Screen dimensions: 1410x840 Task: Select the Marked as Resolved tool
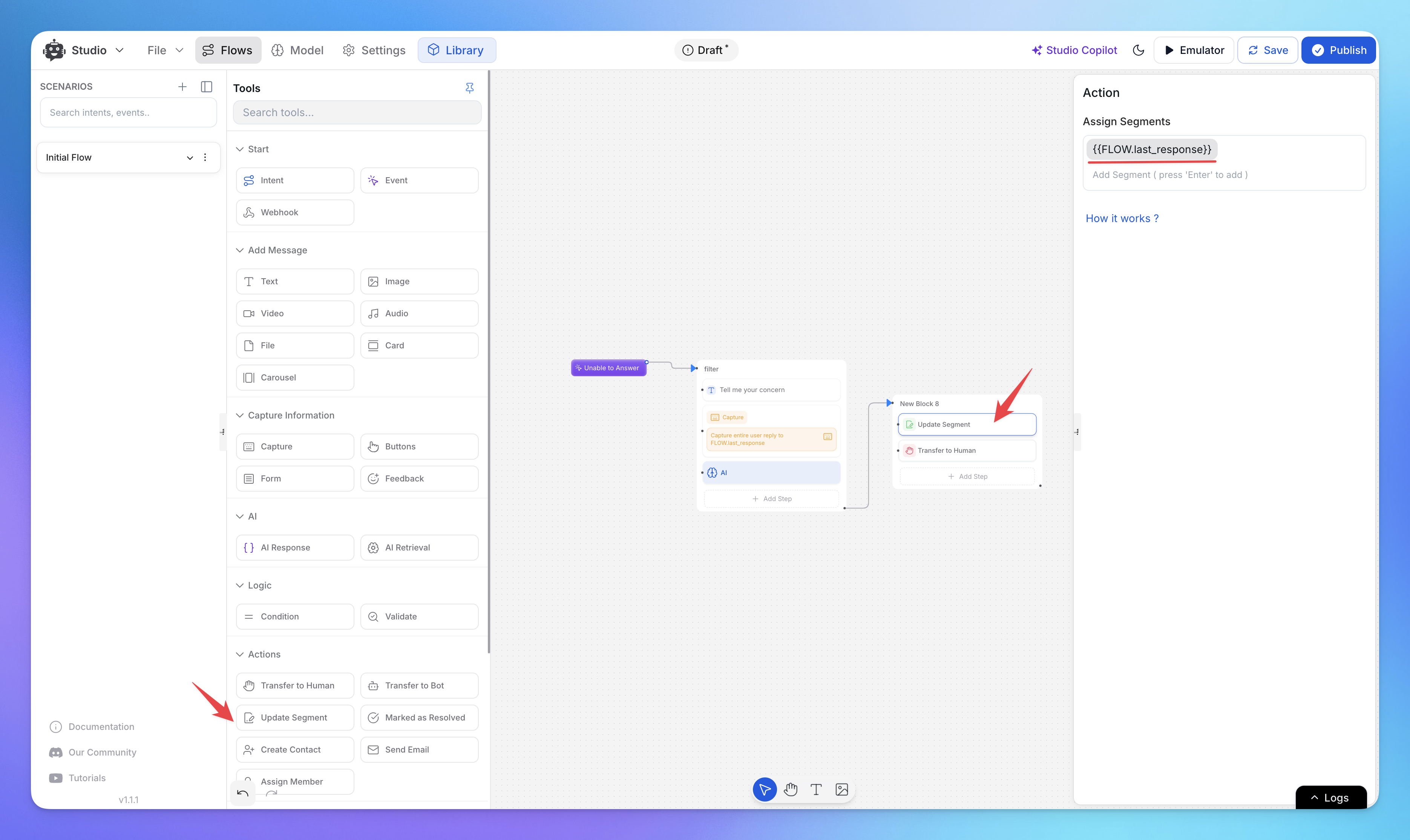420,718
